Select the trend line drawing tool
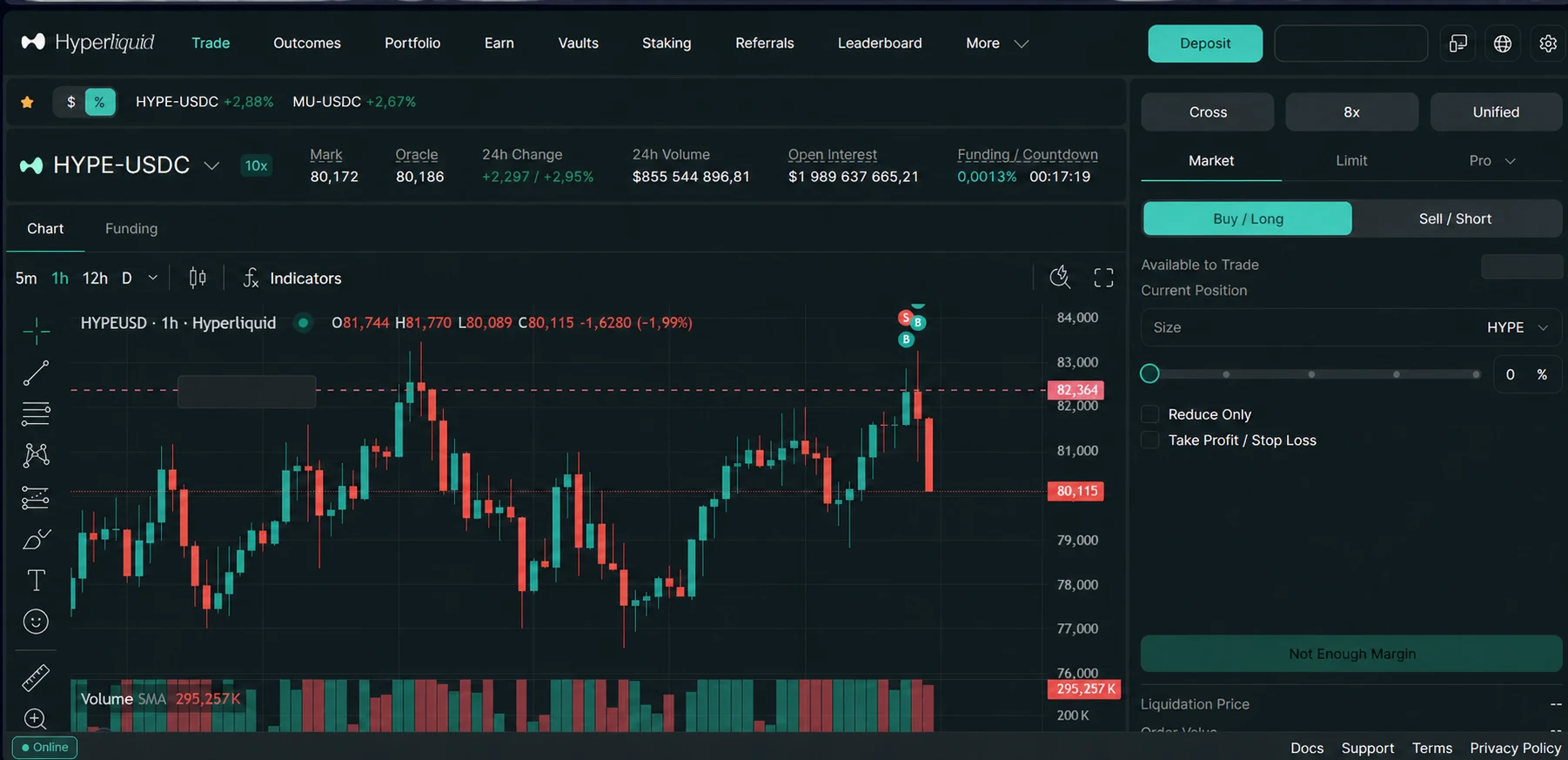This screenshot has width=1568, height=760. click(x=36, y=373)
